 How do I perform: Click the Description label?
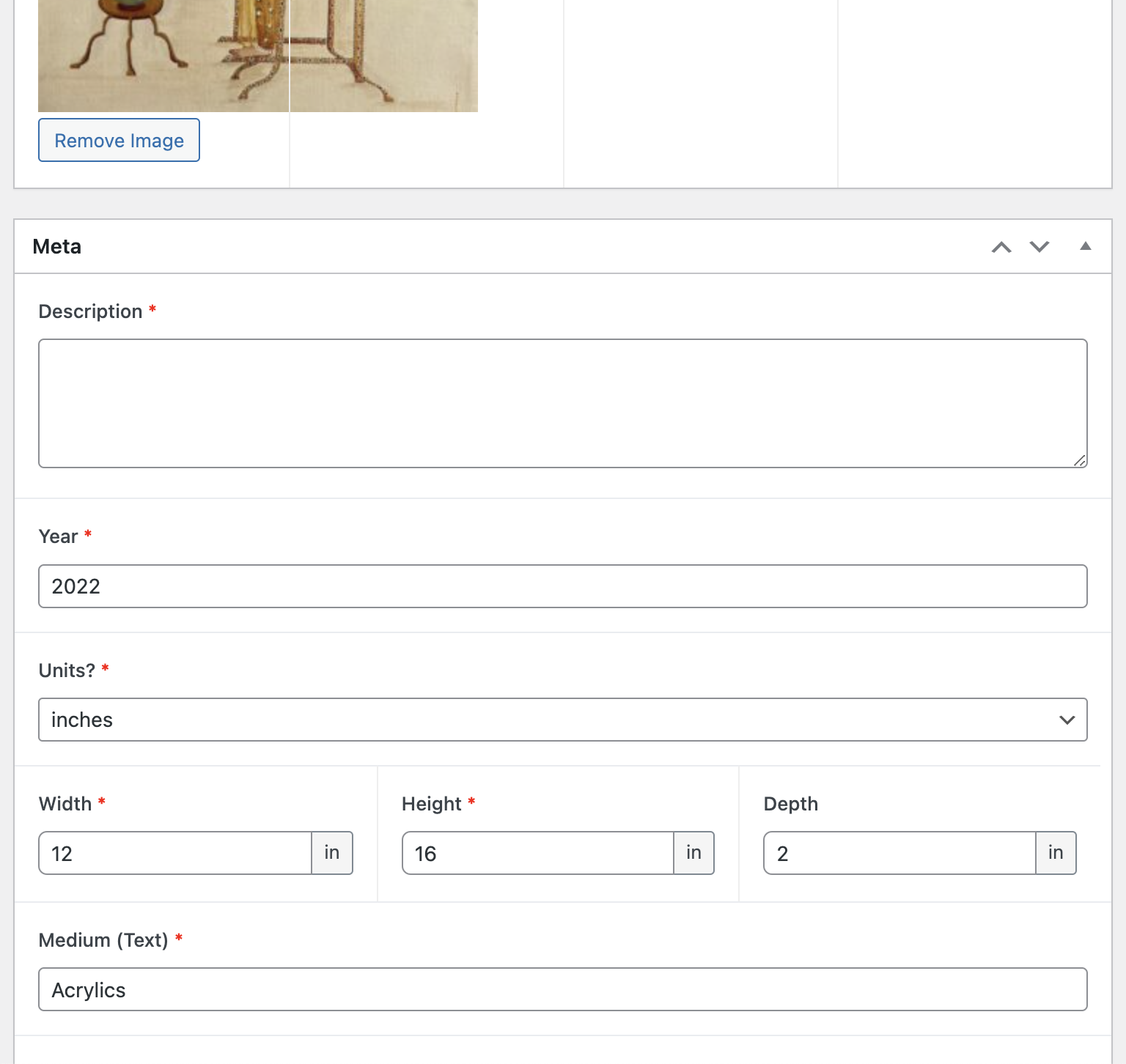[90, 311]
